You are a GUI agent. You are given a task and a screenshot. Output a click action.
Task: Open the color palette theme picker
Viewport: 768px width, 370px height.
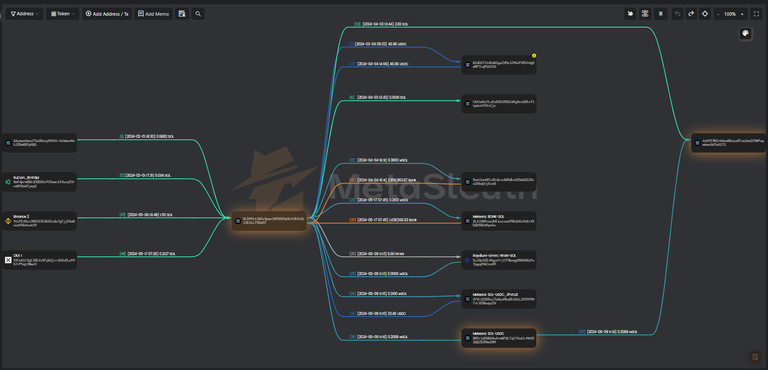745,33
